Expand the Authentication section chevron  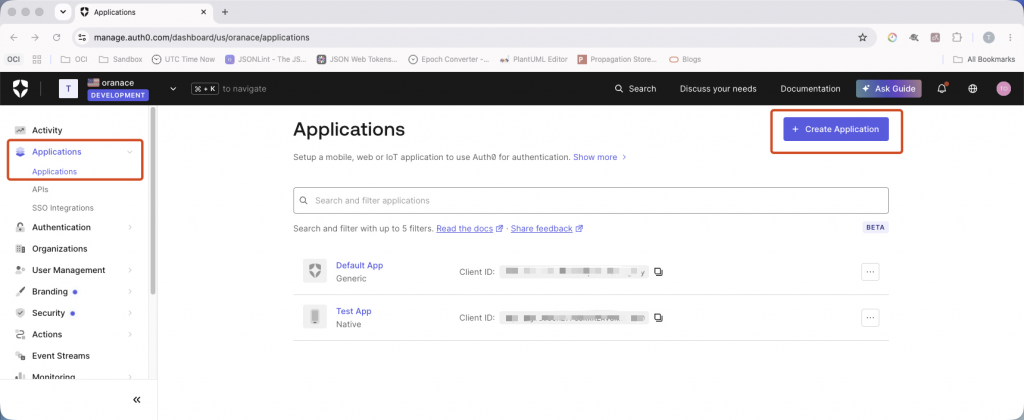pos(130,227)
